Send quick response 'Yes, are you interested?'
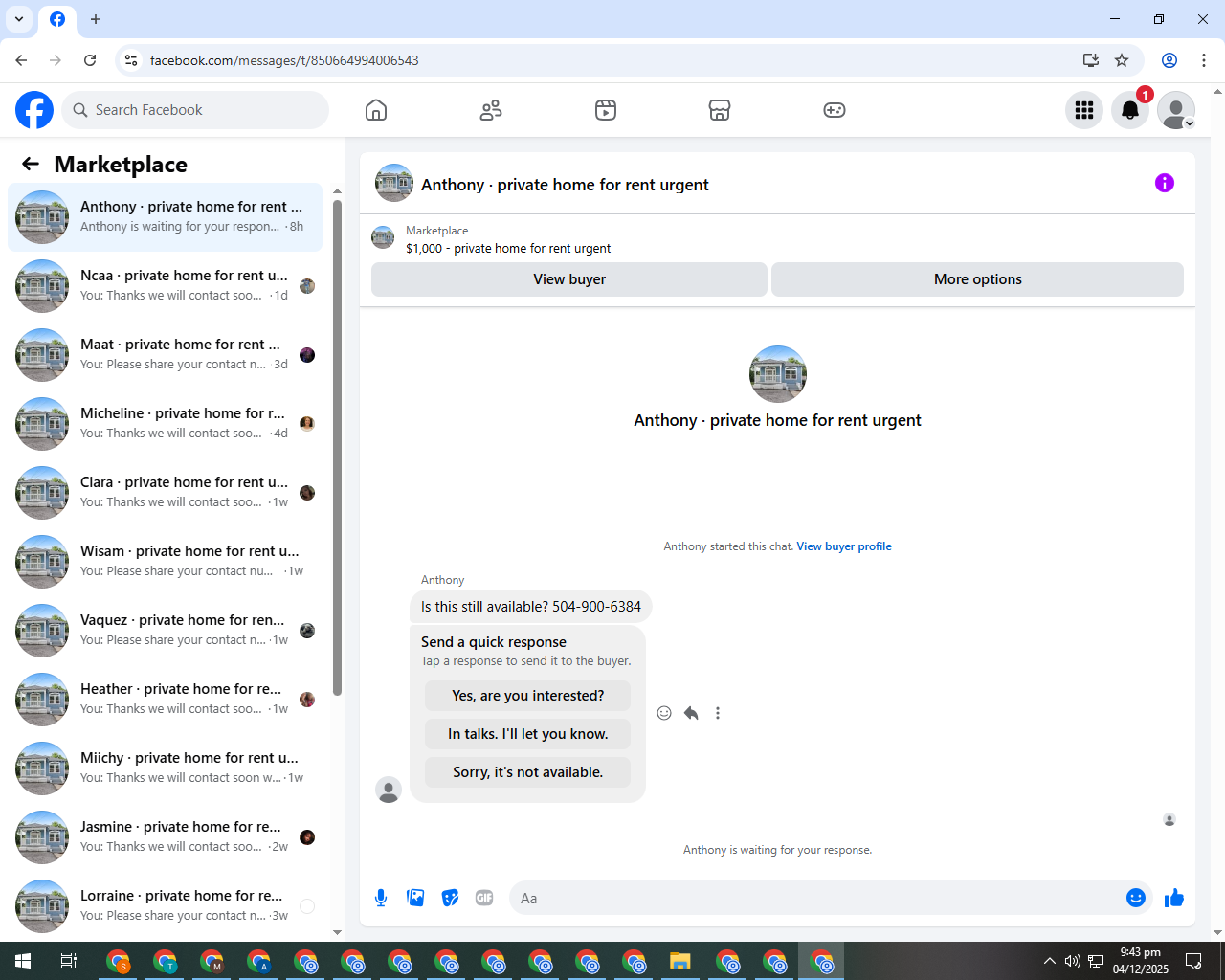This screenshot has height=980, width=1225. click(x=528, y=696)
